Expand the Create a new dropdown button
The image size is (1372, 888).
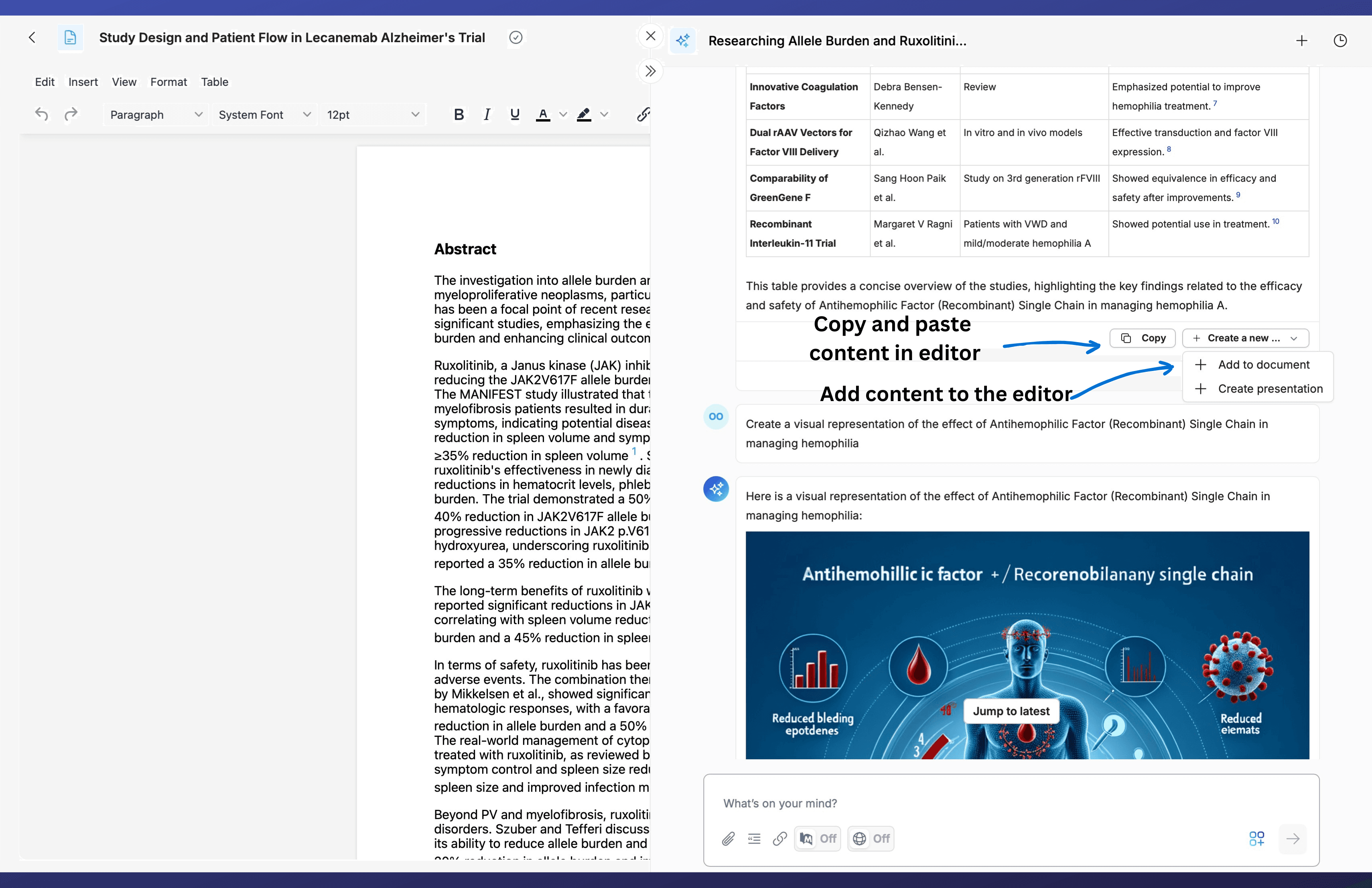[1245, 338]
